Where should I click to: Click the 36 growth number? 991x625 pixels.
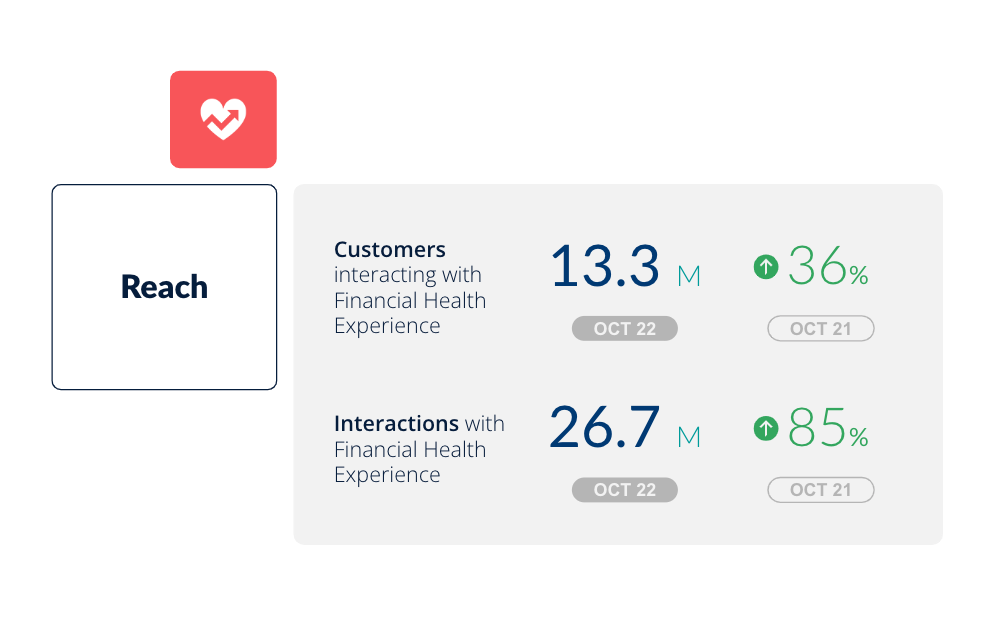click(x=817, y=267)
